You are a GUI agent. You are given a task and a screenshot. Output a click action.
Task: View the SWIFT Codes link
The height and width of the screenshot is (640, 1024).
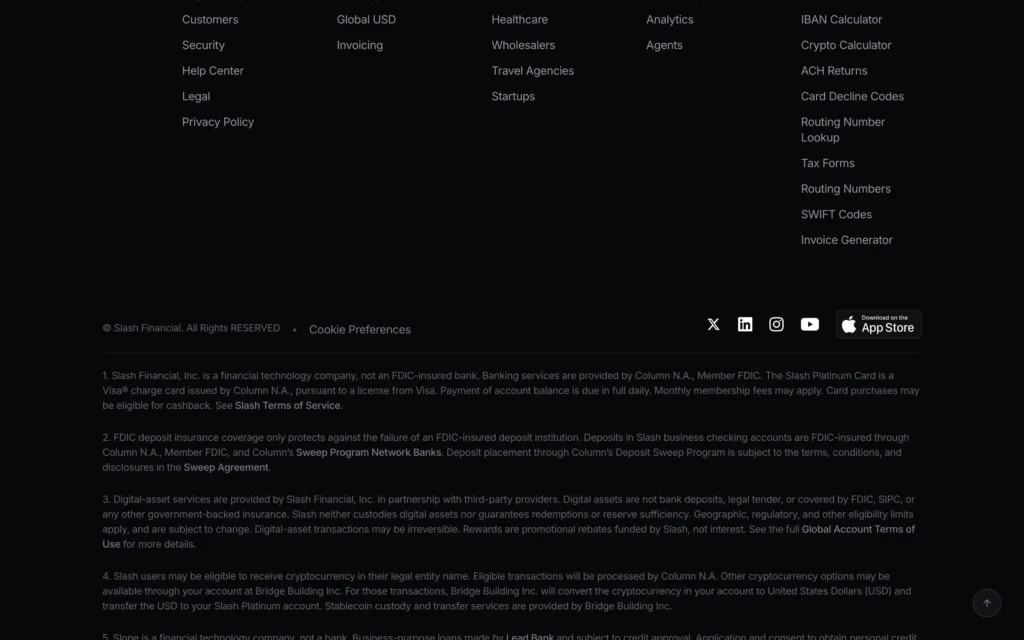click(x=837, y=214)
